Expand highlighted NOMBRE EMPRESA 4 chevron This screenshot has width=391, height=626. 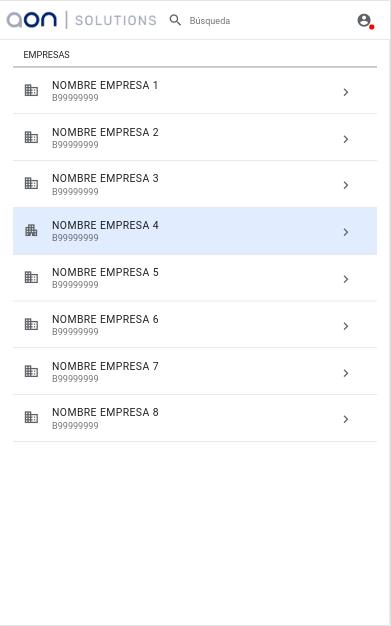tap(346, 232)
